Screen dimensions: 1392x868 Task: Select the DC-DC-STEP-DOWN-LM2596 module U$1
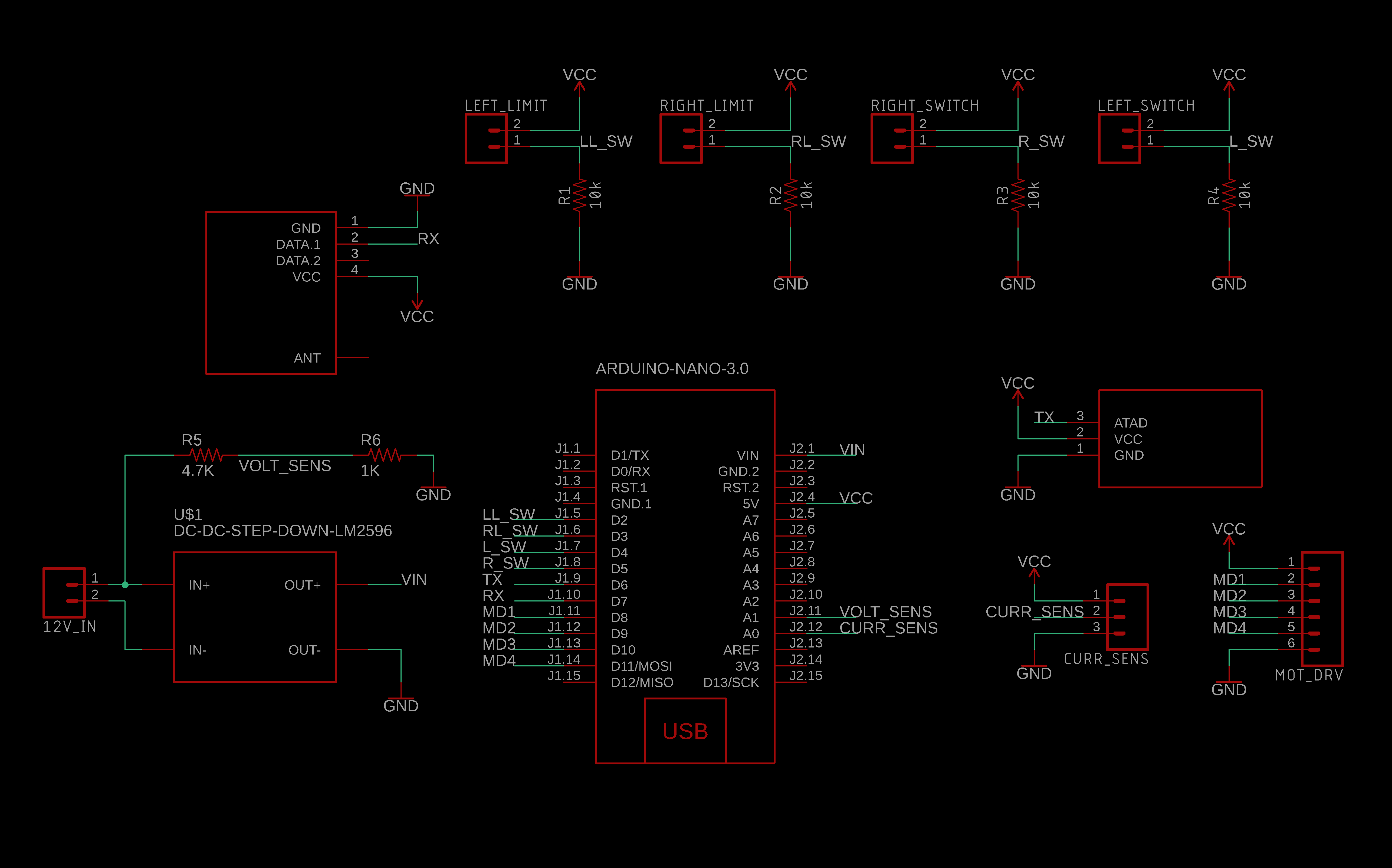(255, 617)
